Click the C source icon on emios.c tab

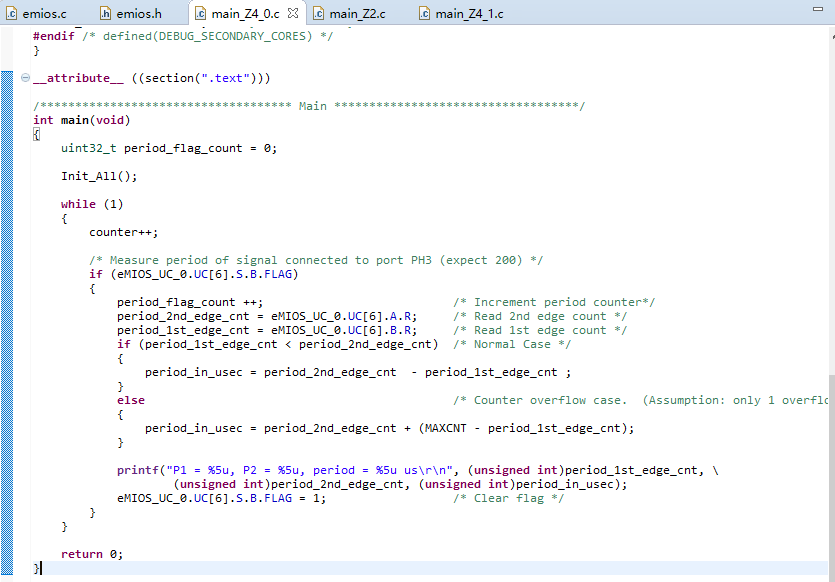coord(10,13)
